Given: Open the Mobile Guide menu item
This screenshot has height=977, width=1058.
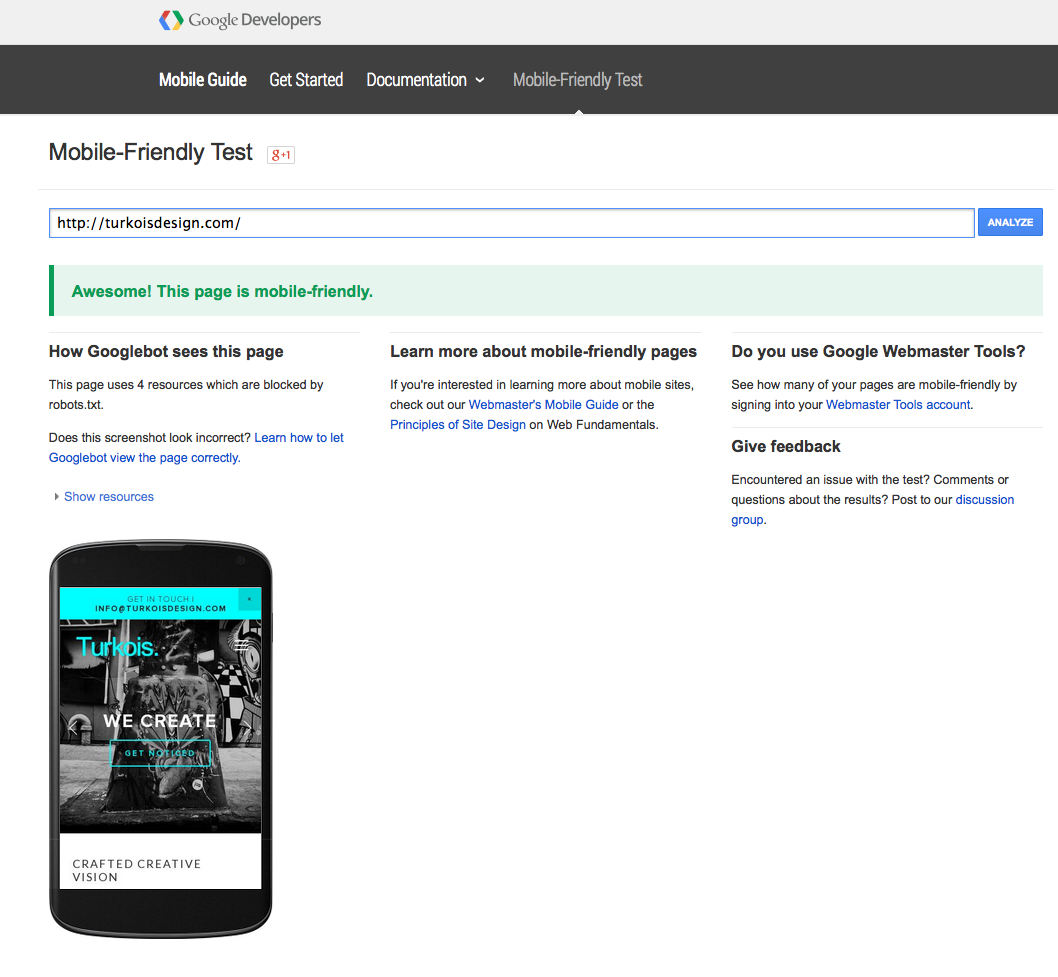Looking at the screenshot, I should click(x=202, y=80).
